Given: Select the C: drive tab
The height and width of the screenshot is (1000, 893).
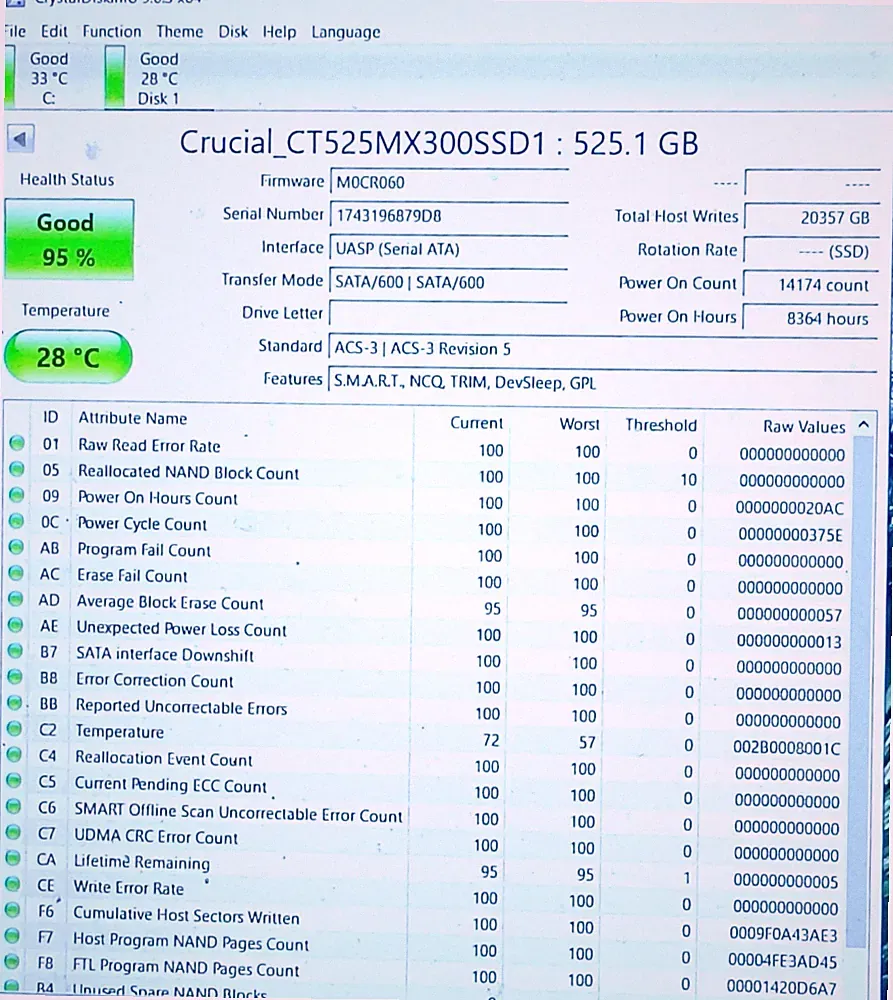Looking at the screenshot, I should pyautogui.click(x=41, y=78).
